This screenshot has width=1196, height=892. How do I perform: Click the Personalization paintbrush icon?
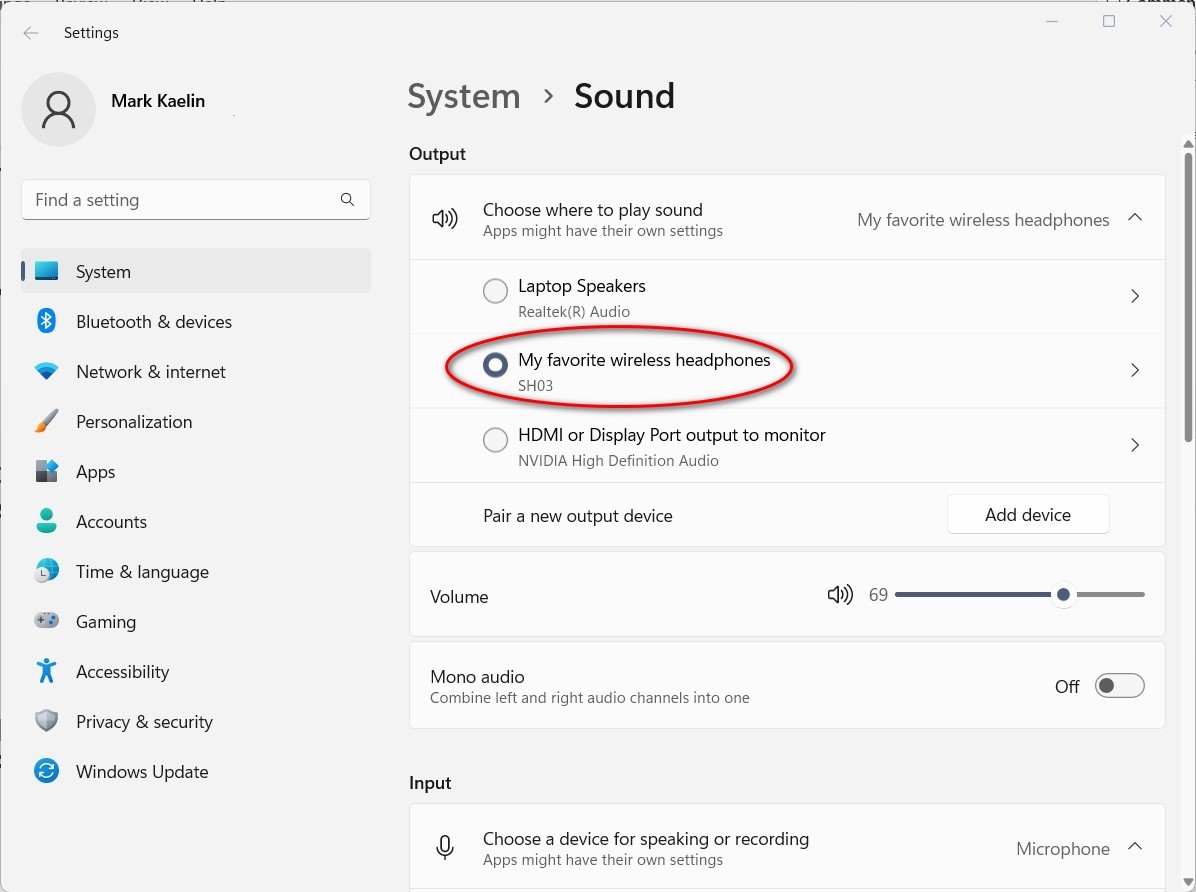coord(46,421)
